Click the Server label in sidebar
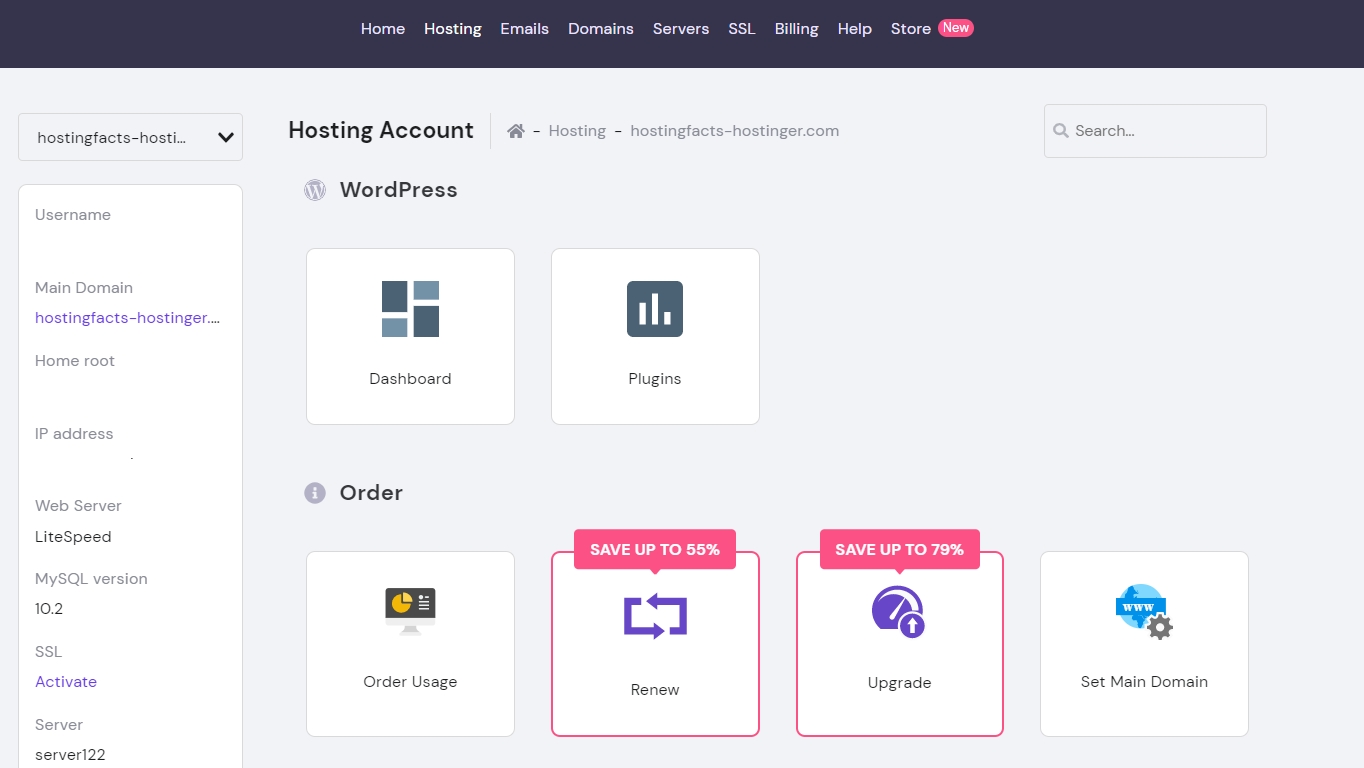The height and width of the screenshot is (768, 1364). pyautogui.click(x=59, y=725)
